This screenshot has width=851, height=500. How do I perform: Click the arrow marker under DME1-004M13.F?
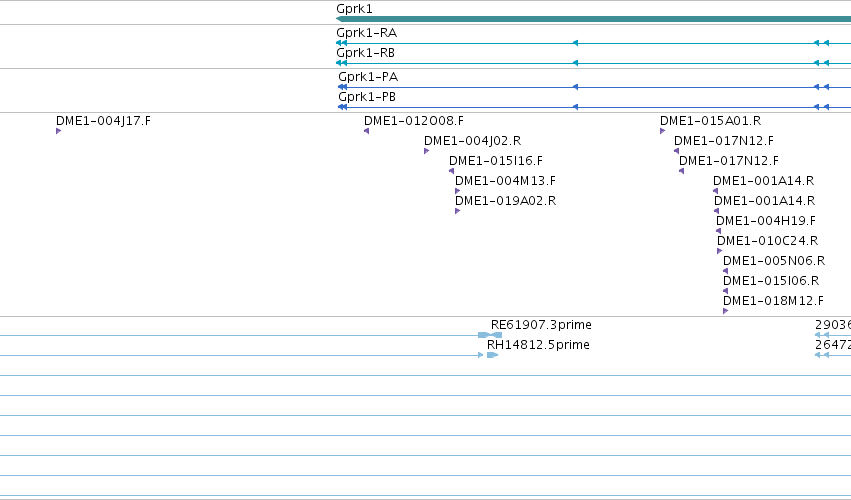(x=458, y=191)
